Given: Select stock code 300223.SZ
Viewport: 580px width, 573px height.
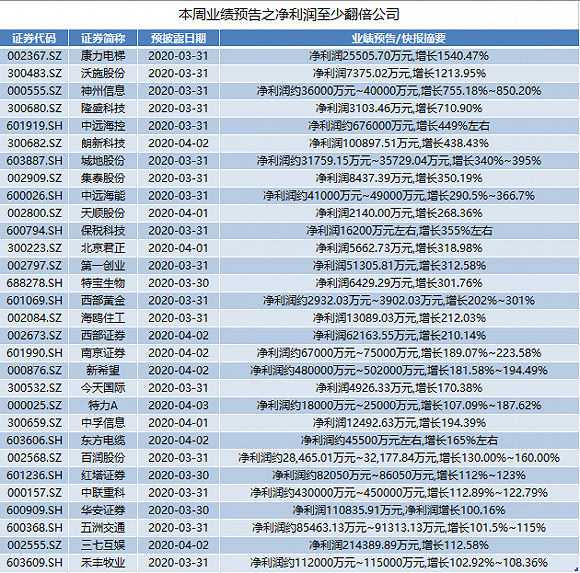Looking at the screenshot, I should pos(34,248).
